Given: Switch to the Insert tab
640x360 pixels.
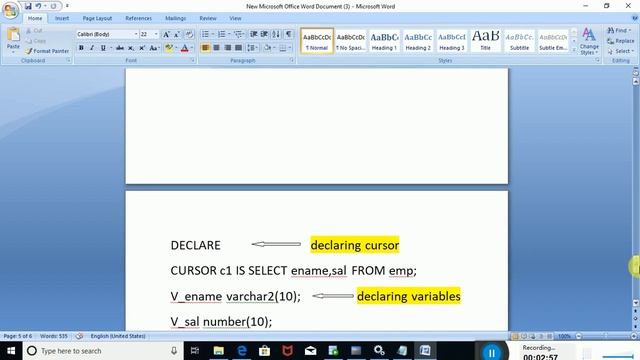Looking at the screenshot, I should [62, 18].
